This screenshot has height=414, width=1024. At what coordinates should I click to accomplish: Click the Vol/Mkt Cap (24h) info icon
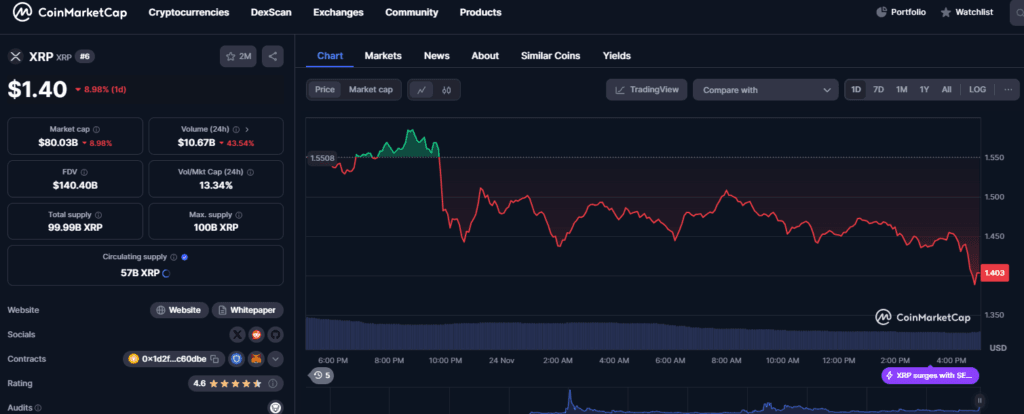(x=251, y=172)
